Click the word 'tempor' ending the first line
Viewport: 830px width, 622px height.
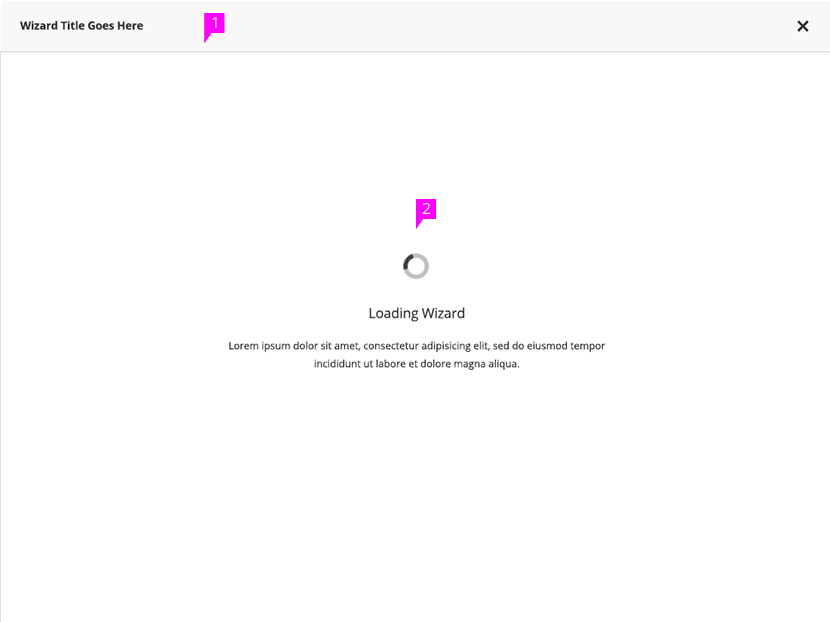(x=588, y=346)
